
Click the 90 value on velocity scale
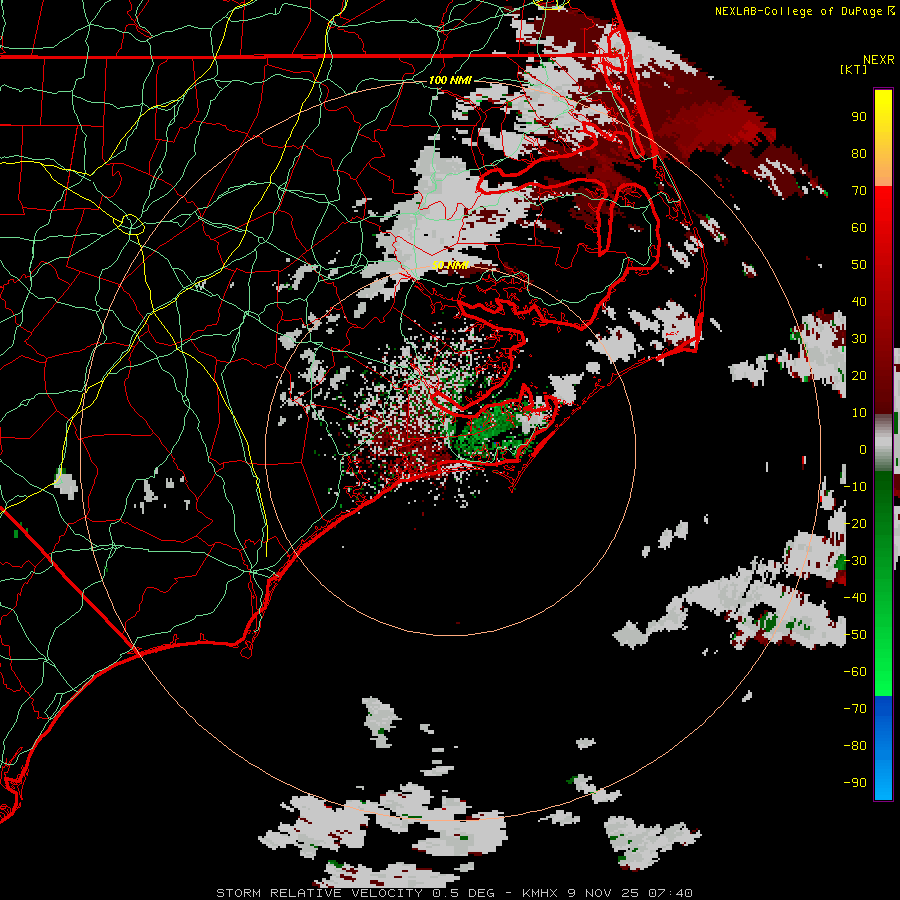(859, 117)
